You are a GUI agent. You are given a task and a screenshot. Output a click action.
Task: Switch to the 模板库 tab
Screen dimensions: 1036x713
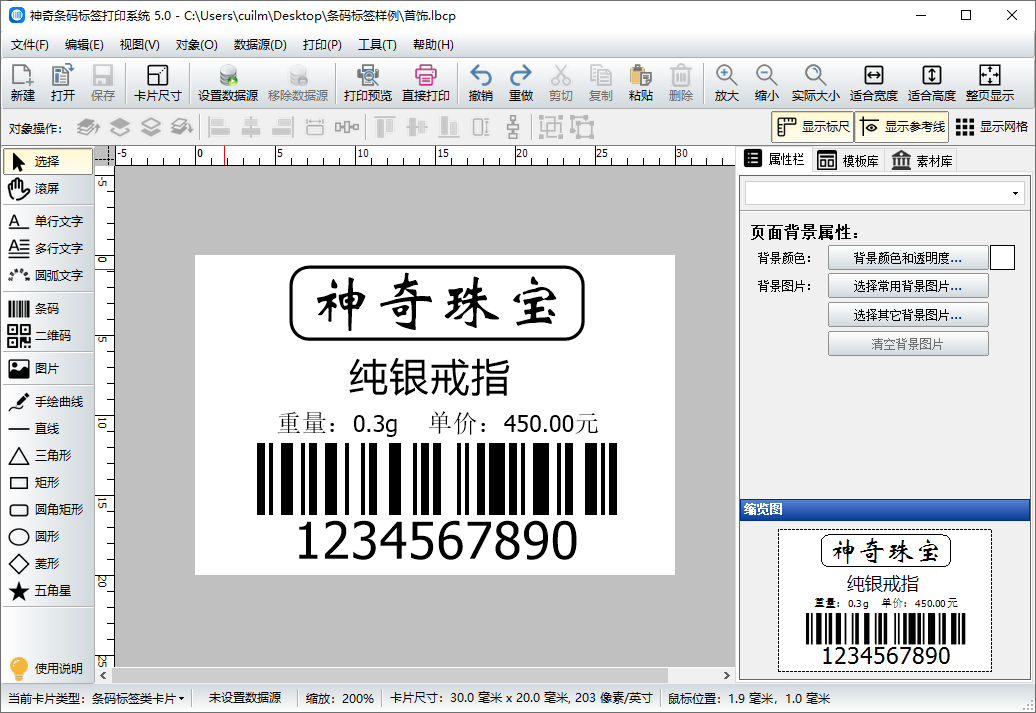coord(847,161)
